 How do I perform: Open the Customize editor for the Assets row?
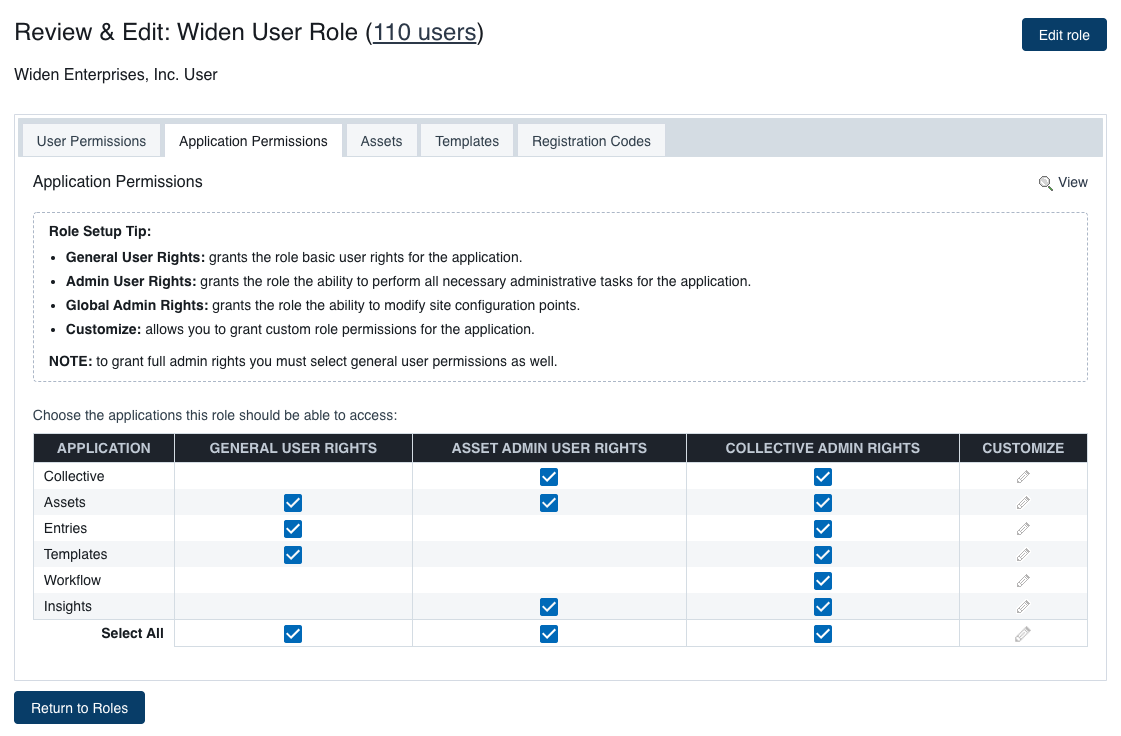1022,503
